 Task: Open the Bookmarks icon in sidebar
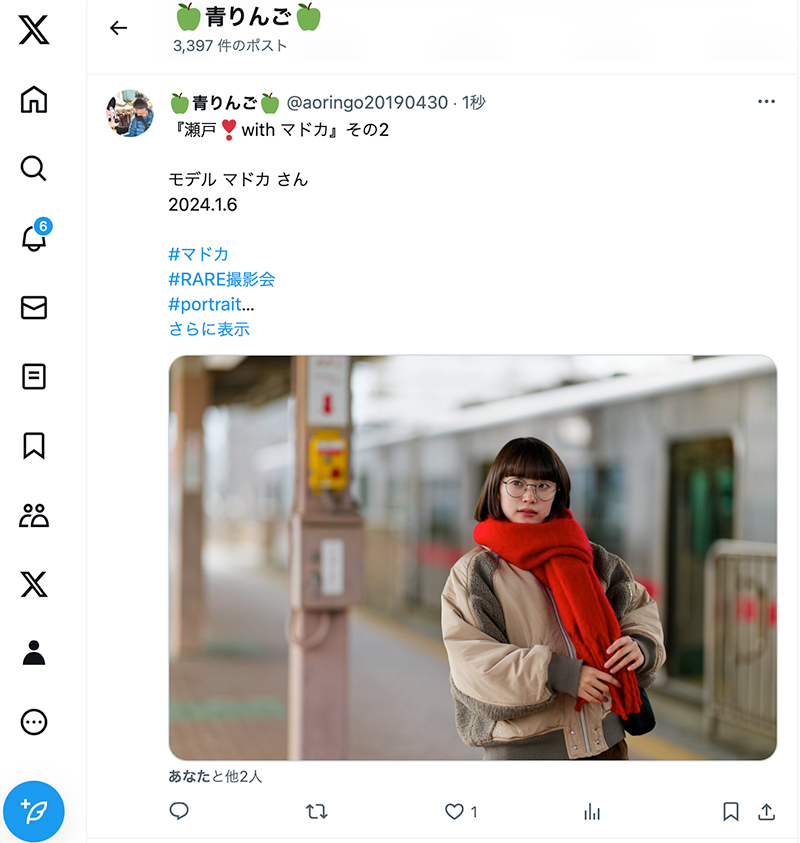click(x=34, y=446)
